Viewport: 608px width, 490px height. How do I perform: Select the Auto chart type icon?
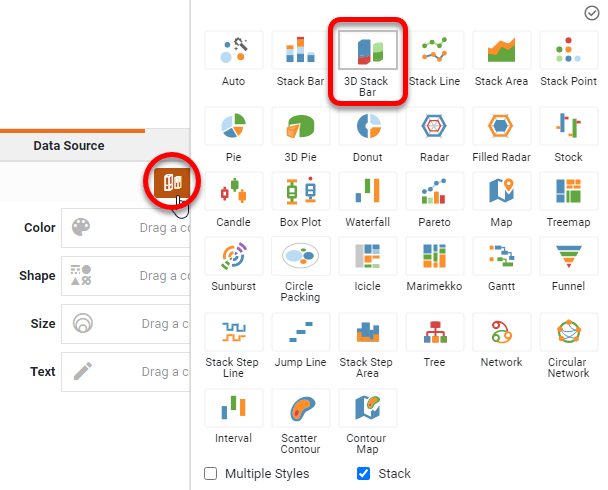(x=233, y=50)
